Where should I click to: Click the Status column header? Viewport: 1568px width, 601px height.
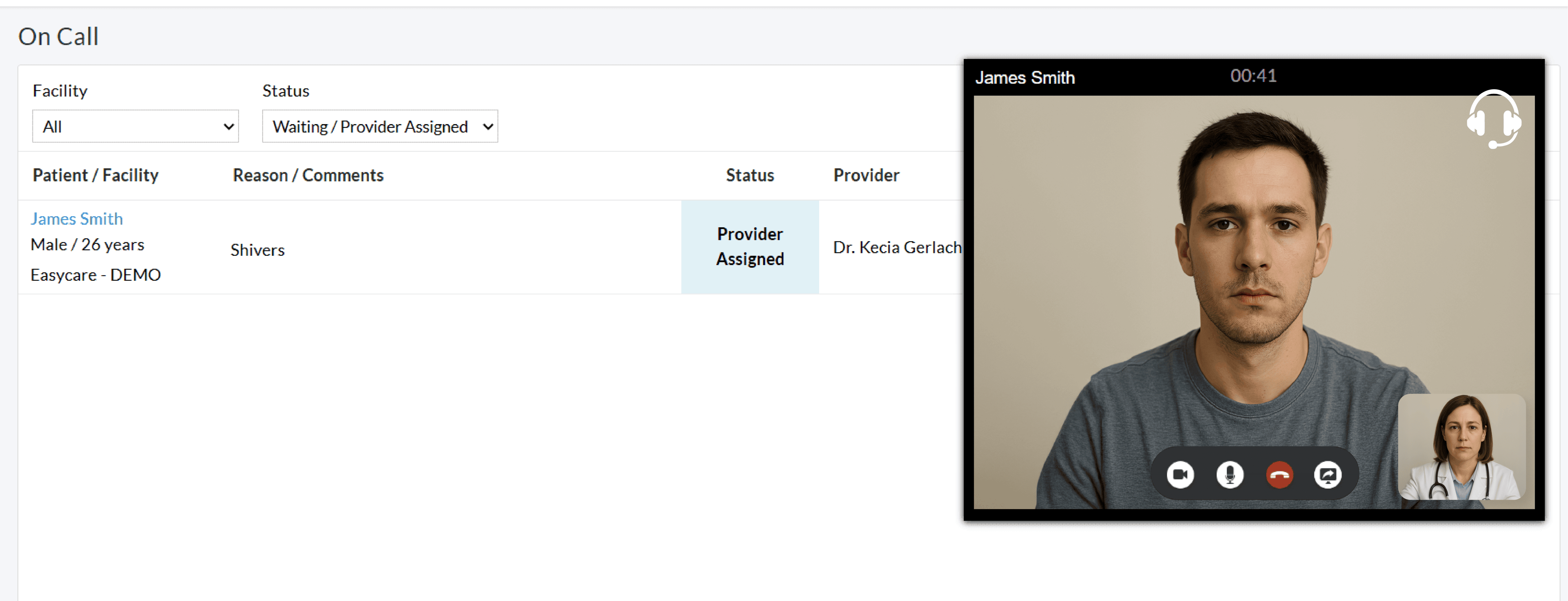coord(749,175)
